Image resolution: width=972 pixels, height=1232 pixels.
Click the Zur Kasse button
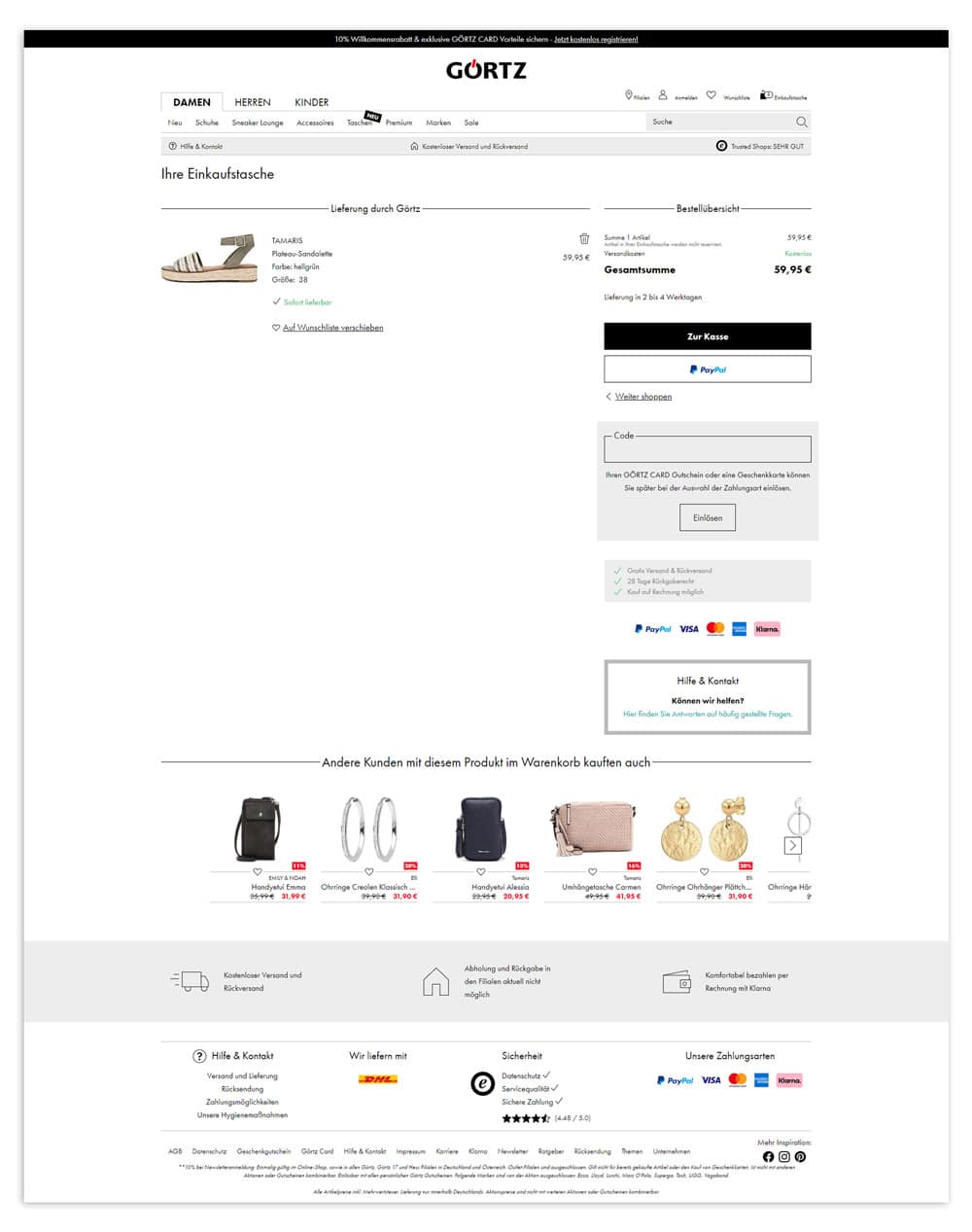click(707, 336)
